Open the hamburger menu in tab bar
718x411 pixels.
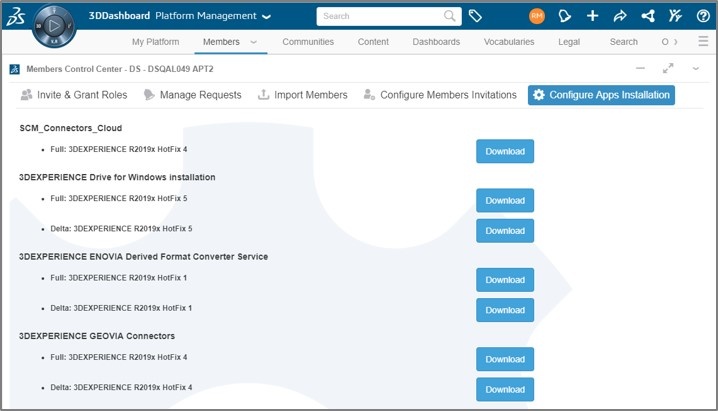703,42
